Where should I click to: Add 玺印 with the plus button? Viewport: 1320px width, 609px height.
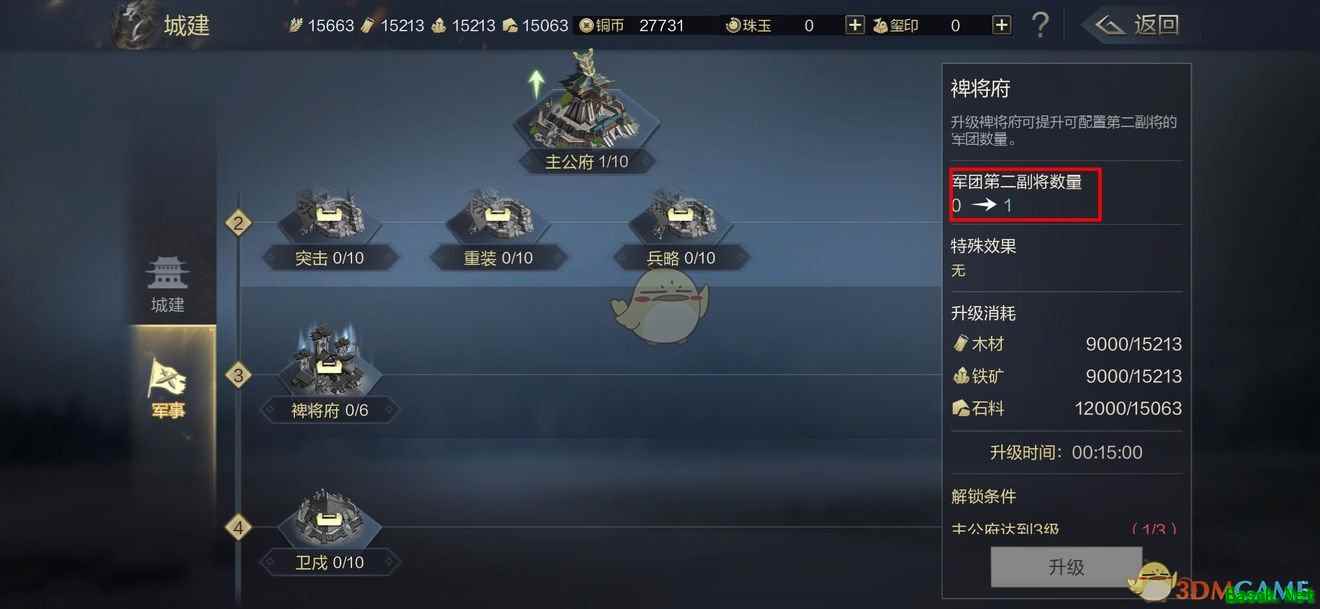pyautogui.click(x=1001, y=25)
